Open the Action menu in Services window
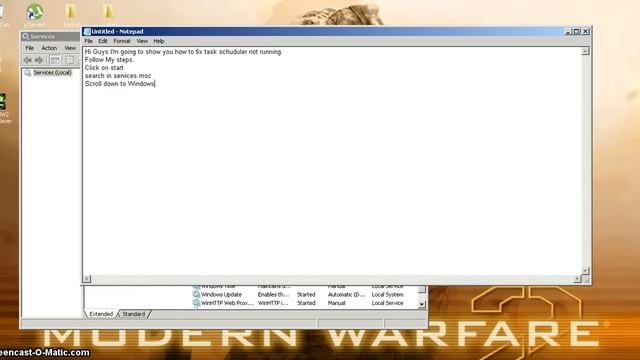The height and width of the screenshot is (360, 640). tap(49, 48)
